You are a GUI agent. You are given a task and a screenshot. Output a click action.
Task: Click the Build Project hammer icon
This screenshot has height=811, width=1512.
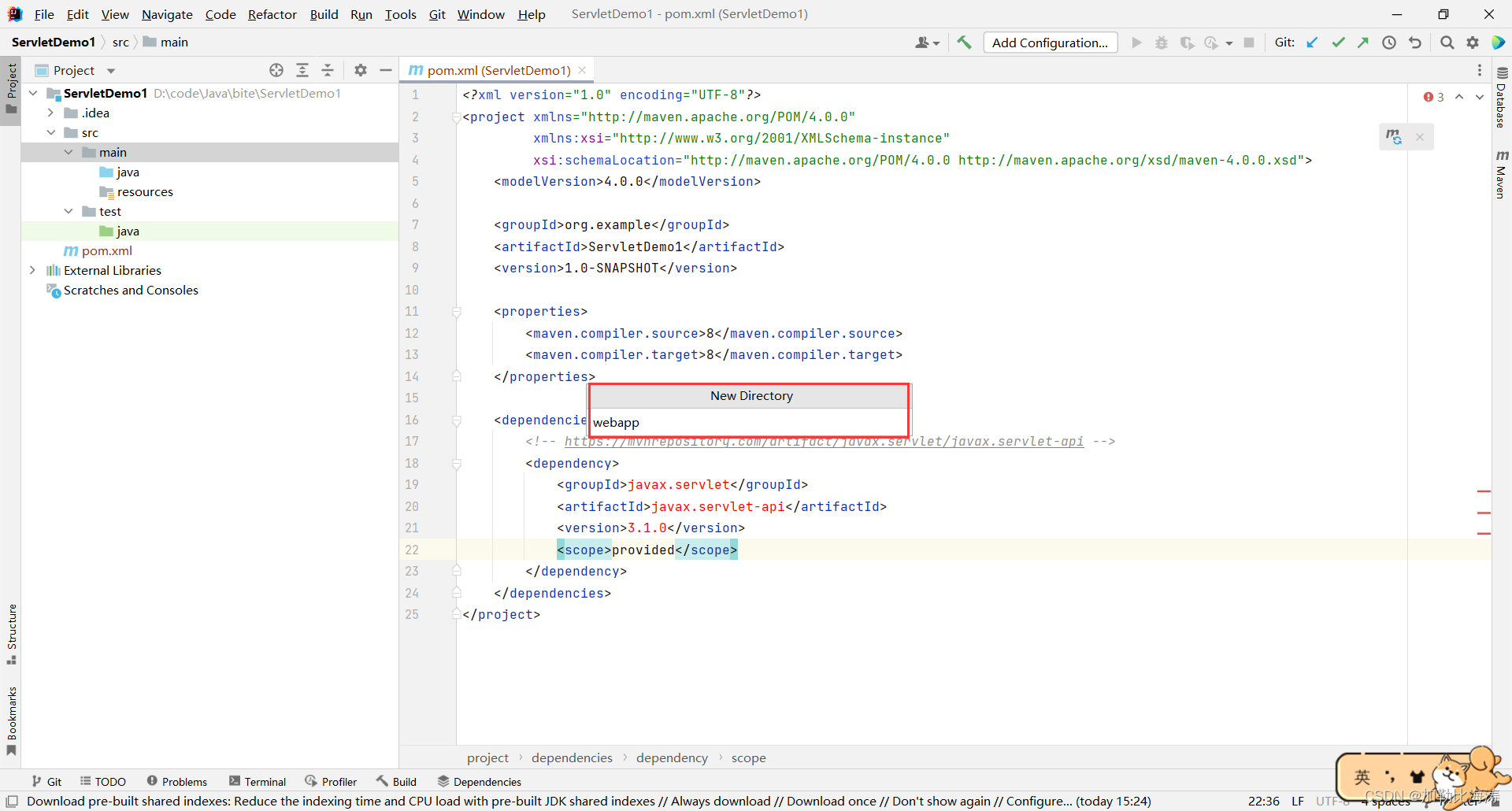pyautogui.click(x=964, y=43)
